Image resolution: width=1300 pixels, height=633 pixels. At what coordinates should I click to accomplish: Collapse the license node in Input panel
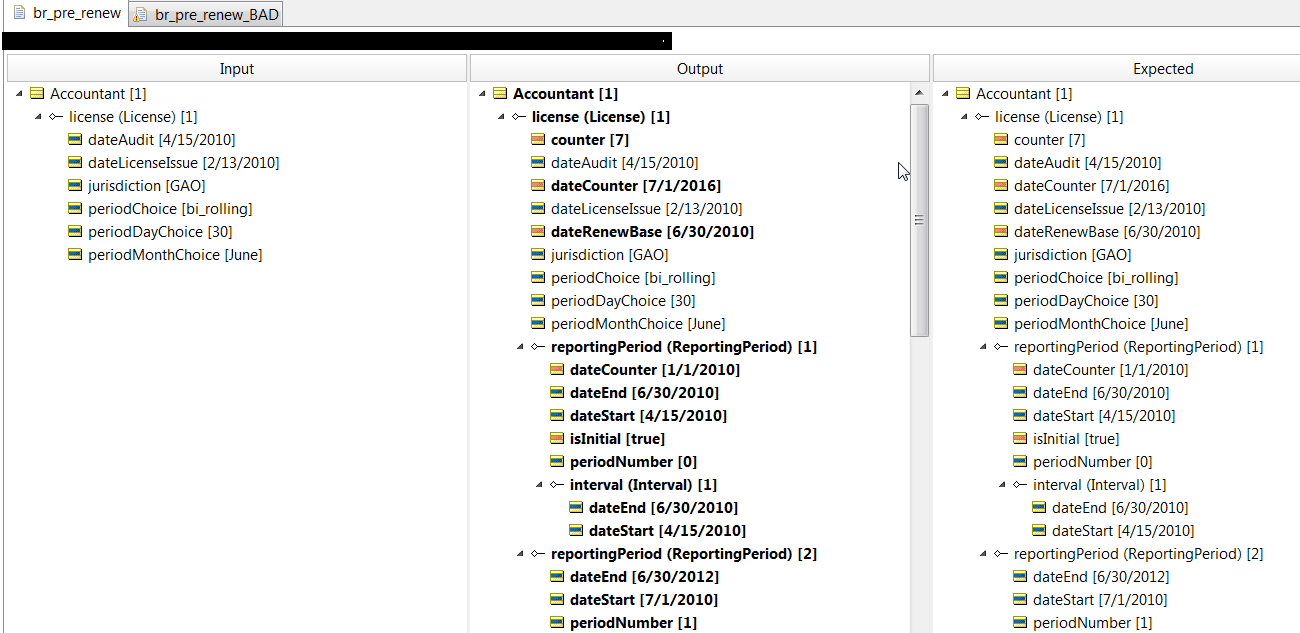click(39, 117)
